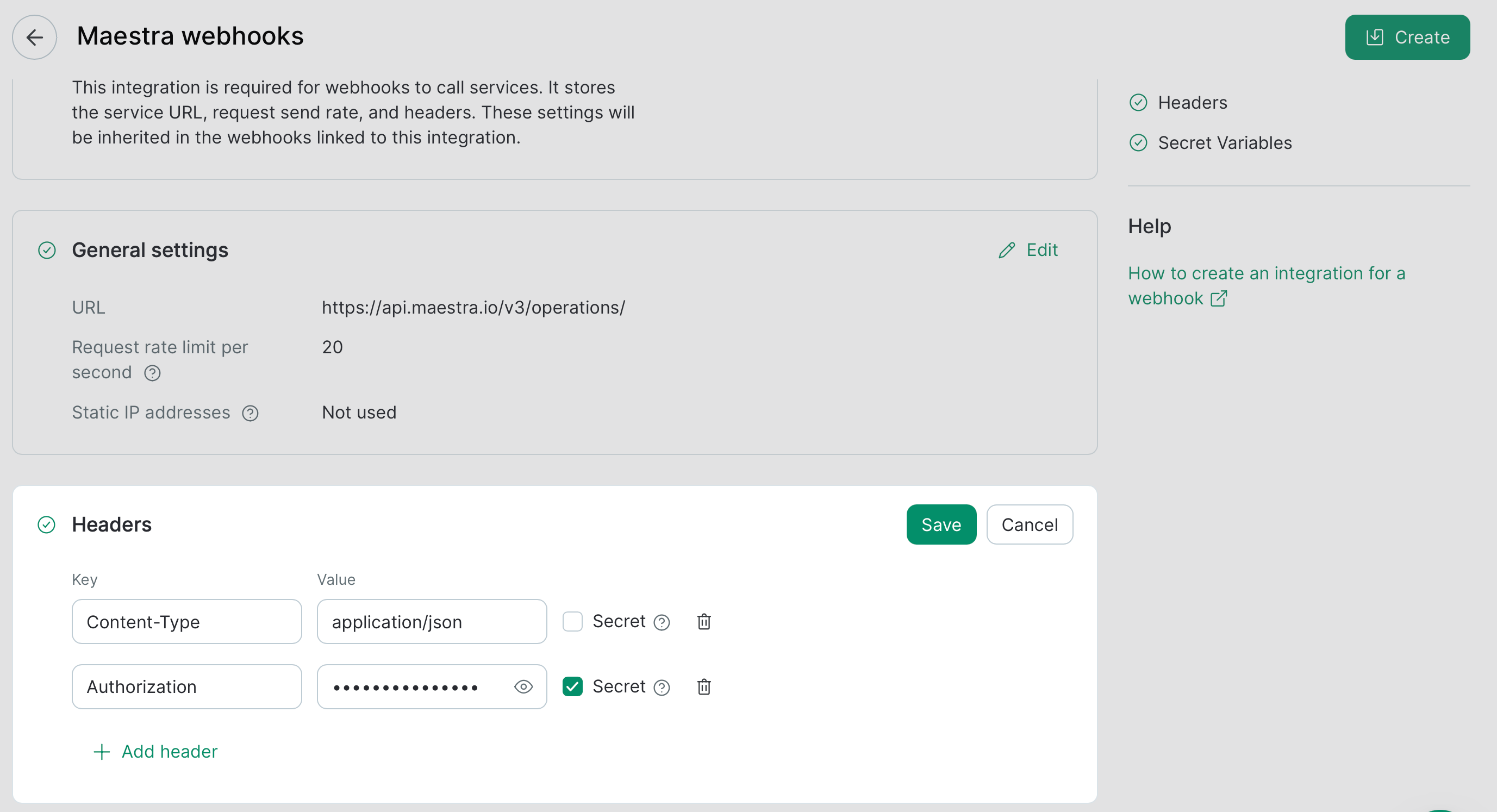Click the 'Request rate limit per second' label
The image size is (1497, 812).
click(159, 360)
